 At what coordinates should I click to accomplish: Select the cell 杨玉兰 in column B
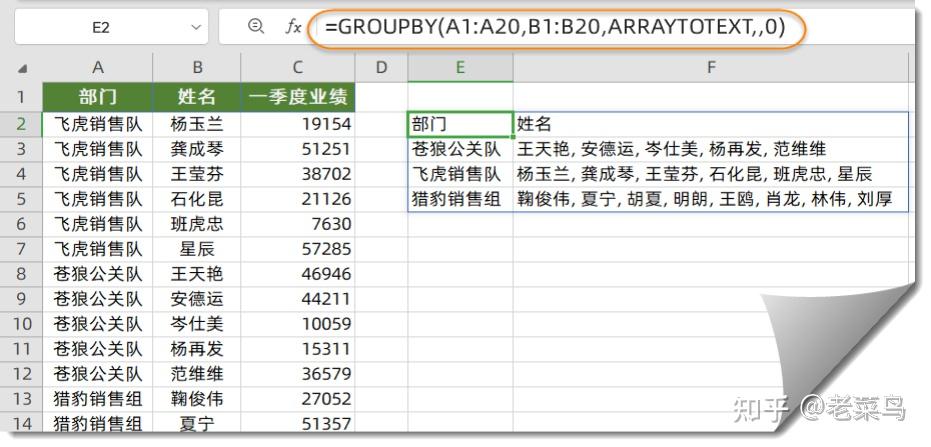[x=197, y=124]
